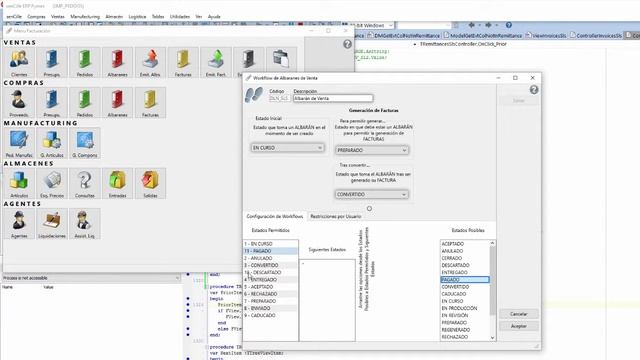Select '11 - PAGADO' permitted state
The image size is (640, 360).
pos(271,251)
